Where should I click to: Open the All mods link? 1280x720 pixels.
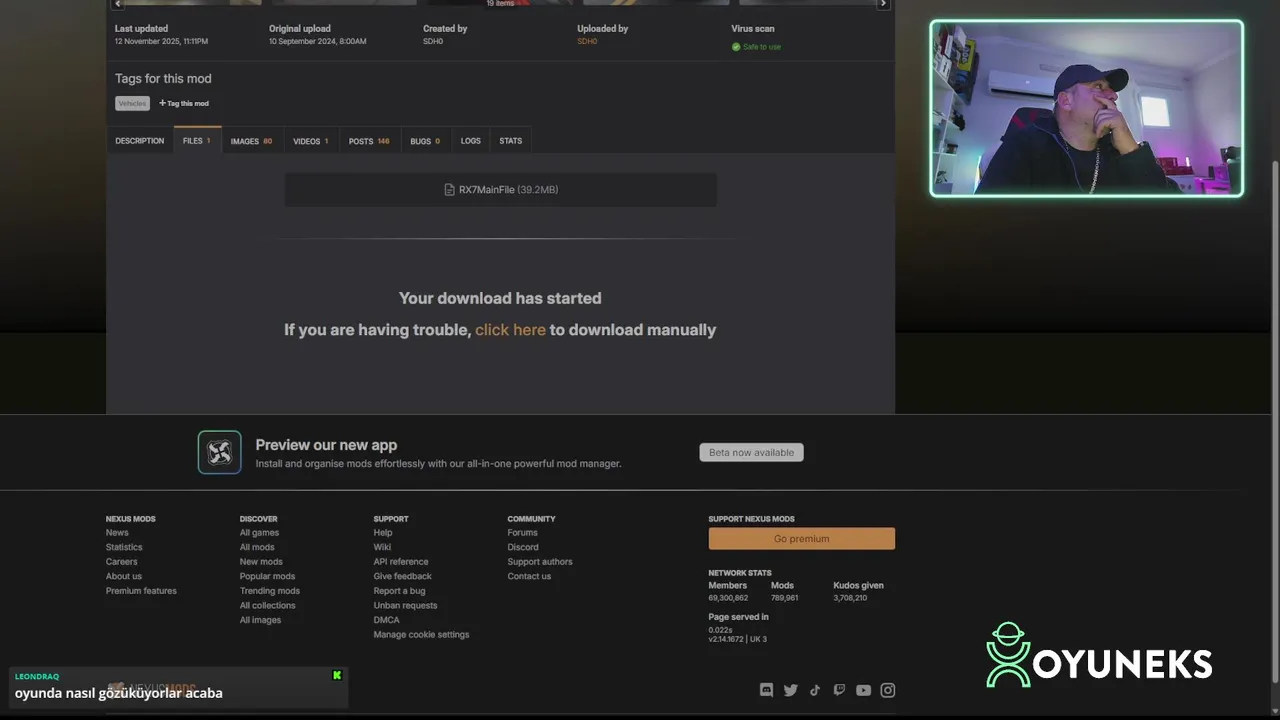[257, 547]
